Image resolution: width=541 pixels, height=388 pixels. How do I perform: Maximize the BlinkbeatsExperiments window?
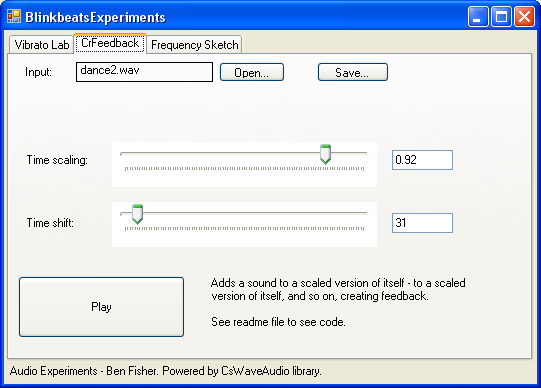[x=501, y=16]
